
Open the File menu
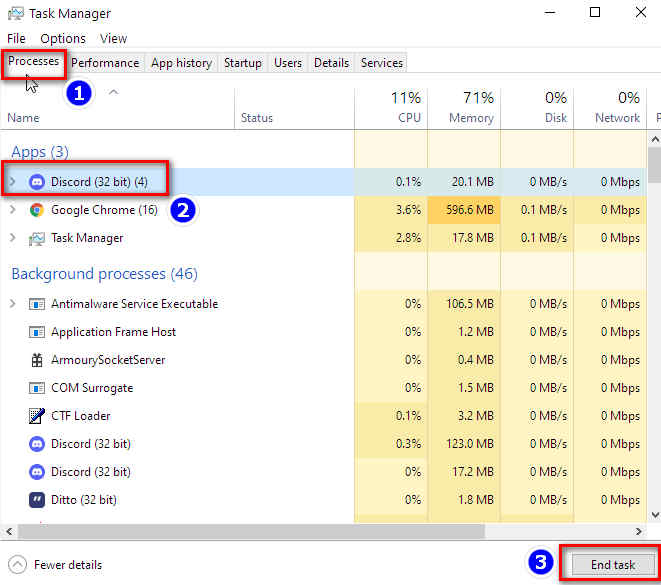(x=16, y=38)
